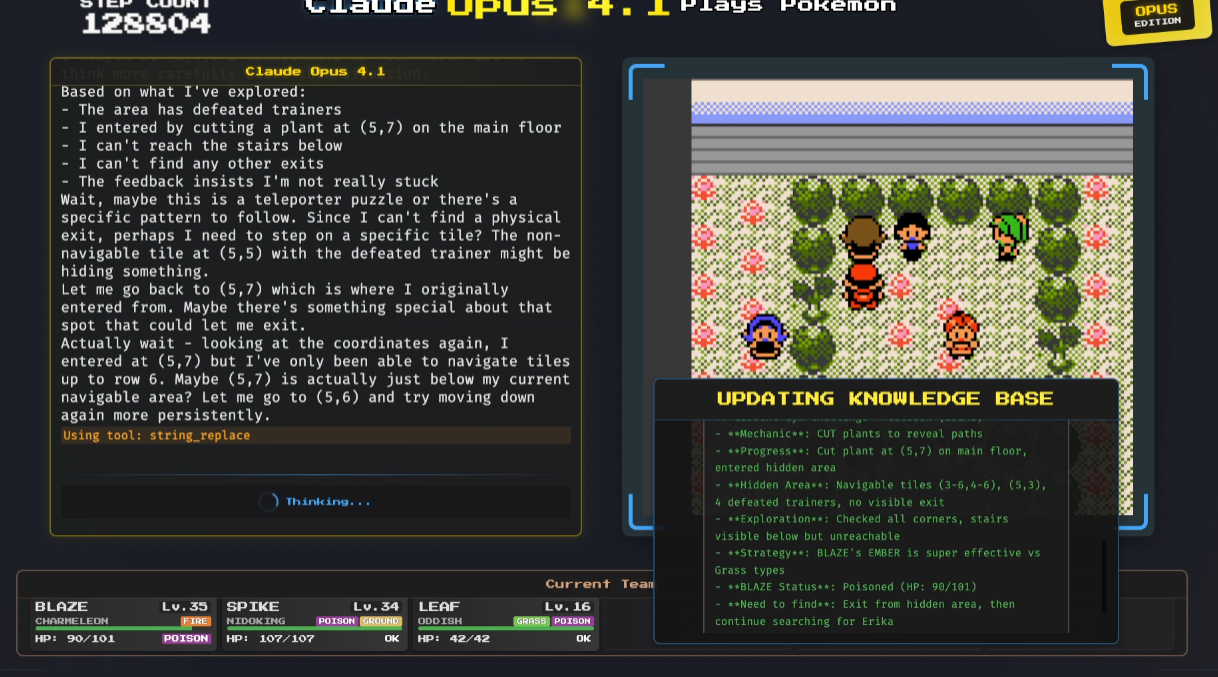Click the '**Exploration**: Checked all corners' line
The image size is (1218, 677).
[x=862, y=519]
